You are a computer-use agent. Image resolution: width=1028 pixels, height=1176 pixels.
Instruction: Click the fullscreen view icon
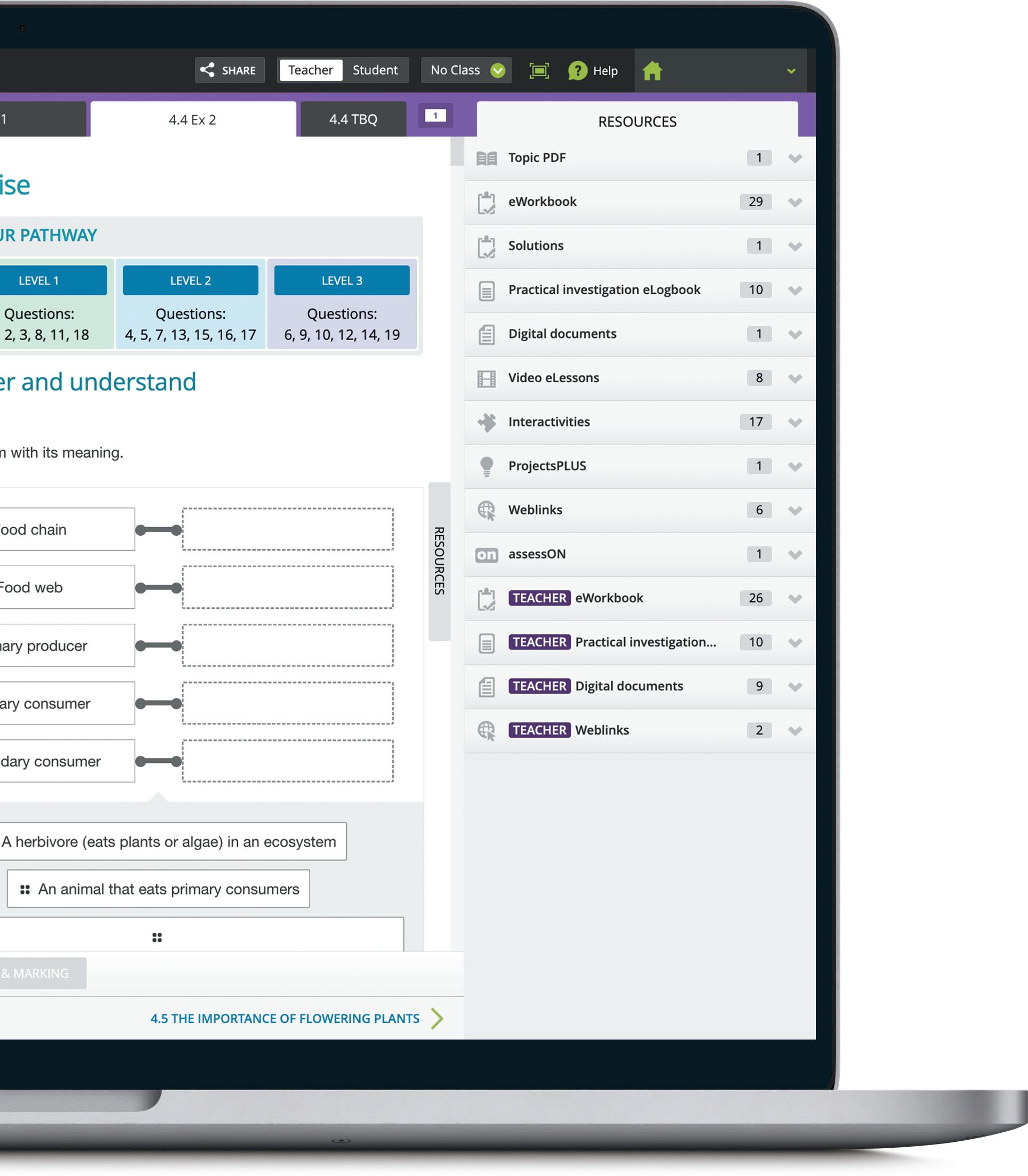539,70
